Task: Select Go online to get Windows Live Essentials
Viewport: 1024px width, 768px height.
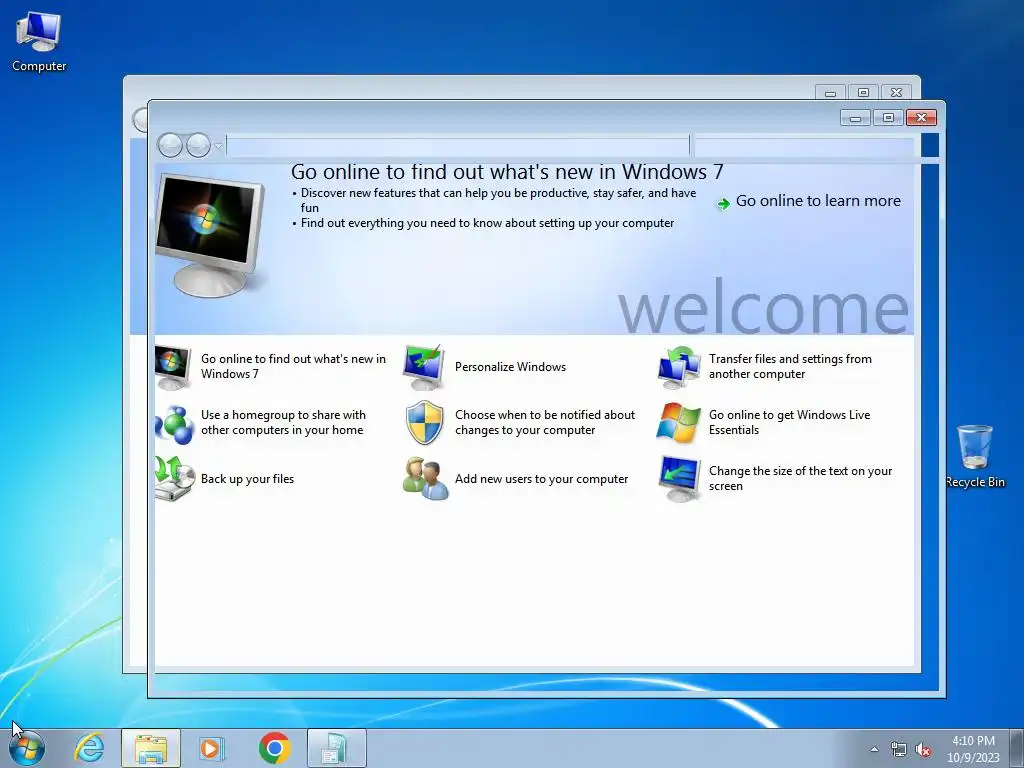Action: 790,423
